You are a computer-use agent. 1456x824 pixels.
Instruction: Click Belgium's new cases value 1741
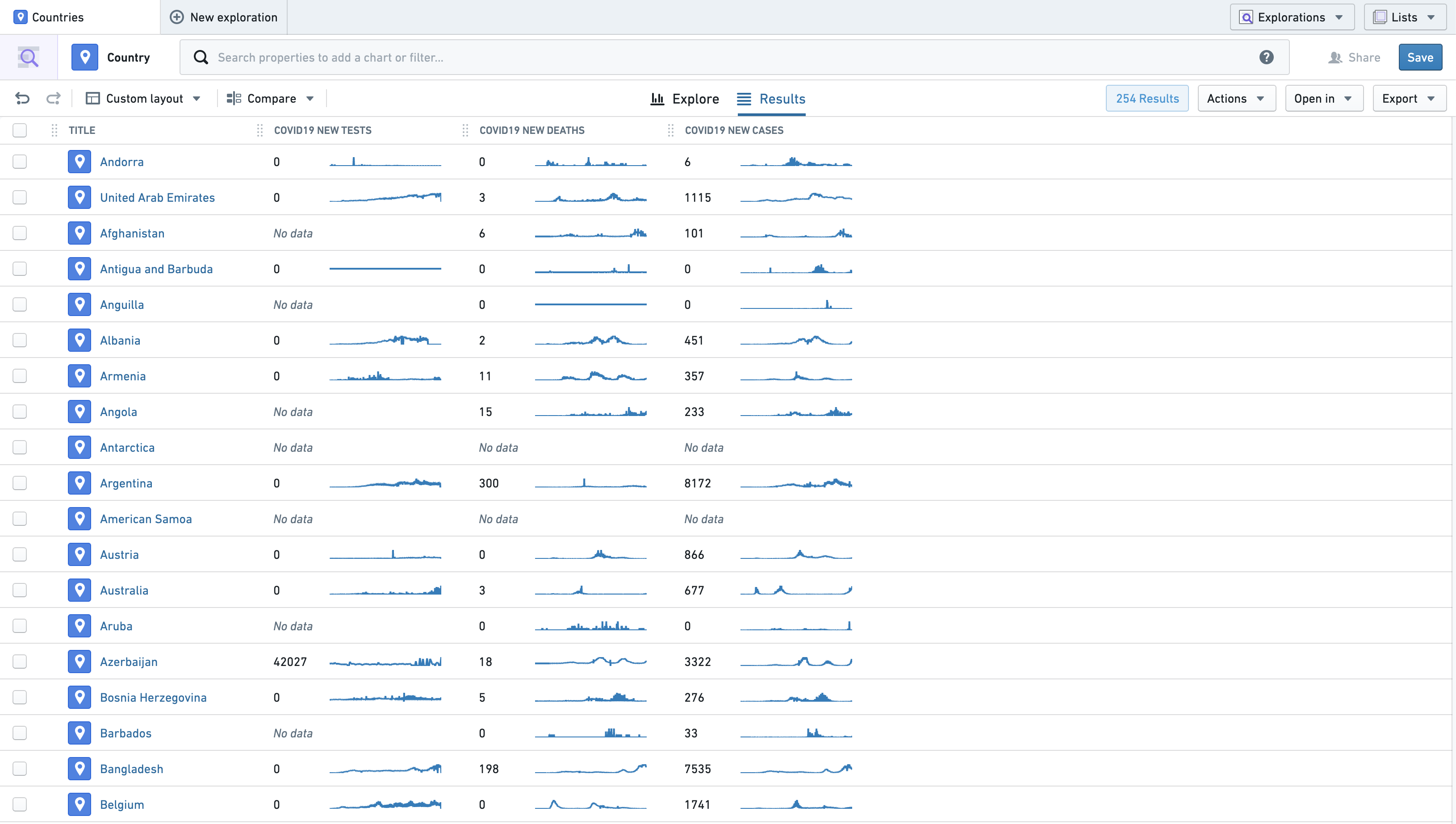click(698, 804)
